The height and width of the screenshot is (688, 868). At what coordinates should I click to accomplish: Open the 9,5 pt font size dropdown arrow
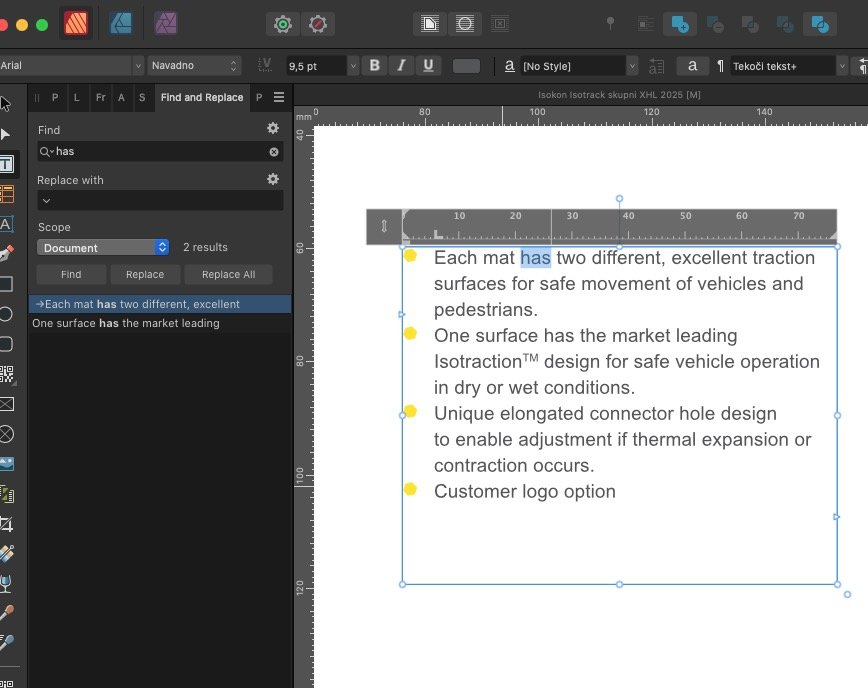pos(353,66)
